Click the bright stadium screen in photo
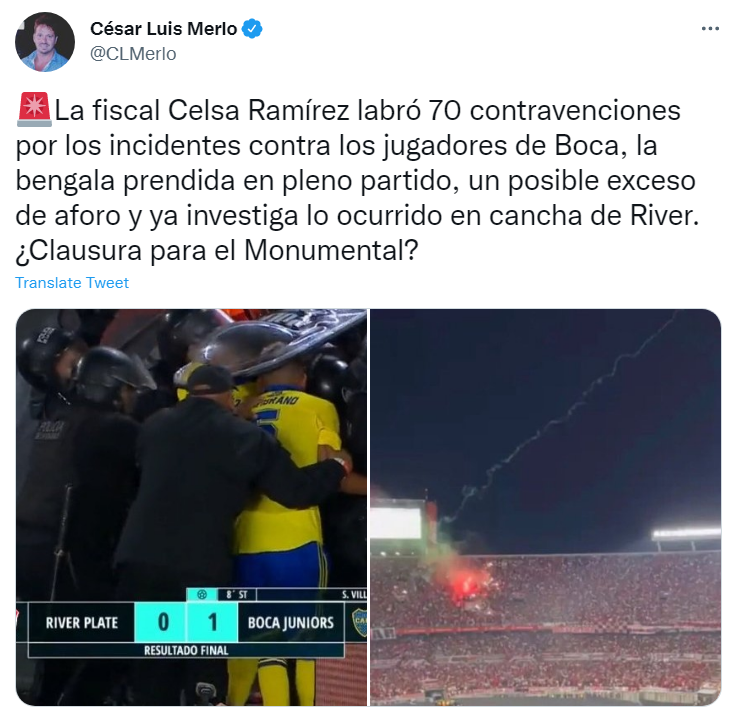 (396, 523)
